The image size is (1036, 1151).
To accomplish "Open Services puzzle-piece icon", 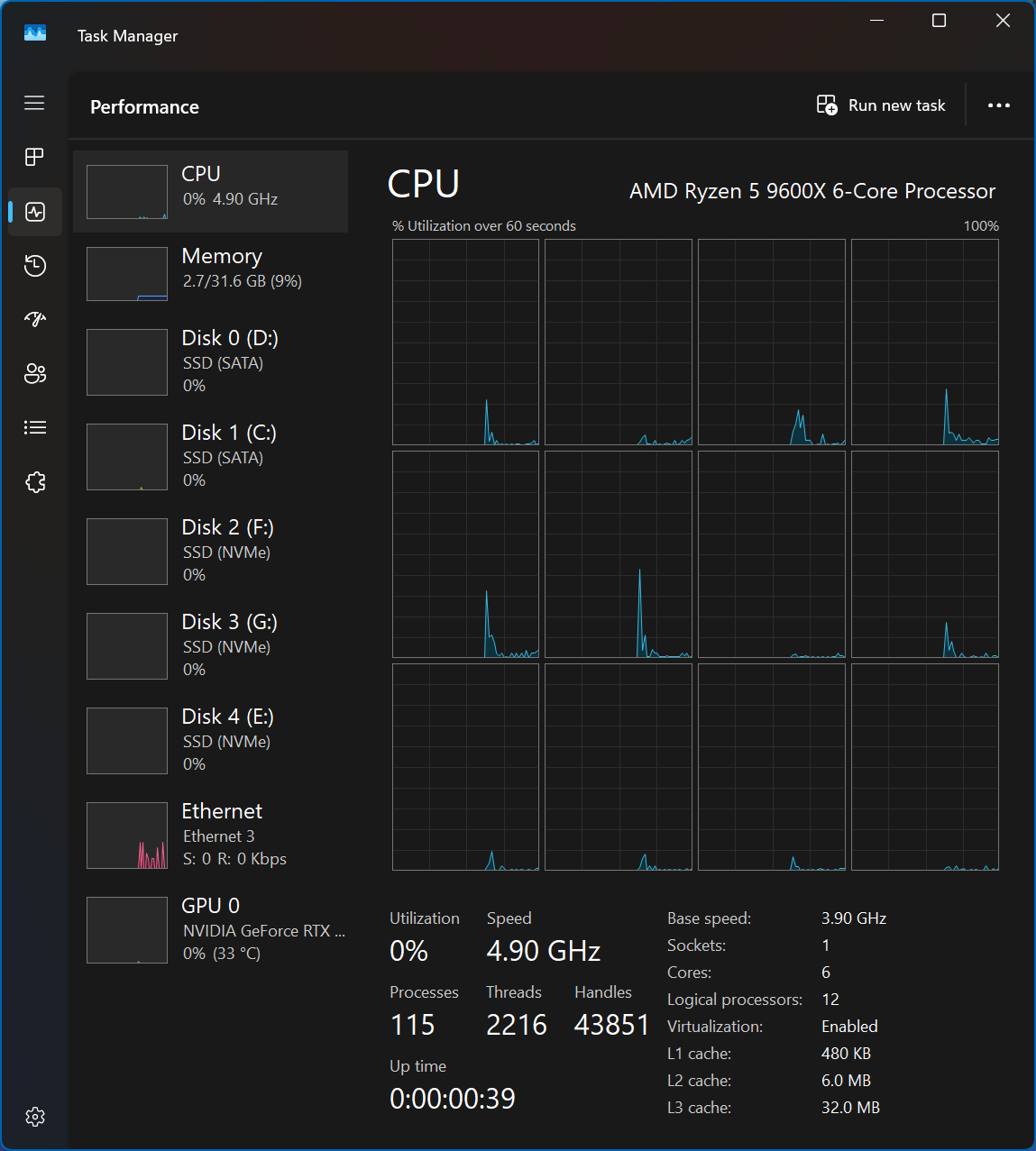I will [x=35, y=482].
